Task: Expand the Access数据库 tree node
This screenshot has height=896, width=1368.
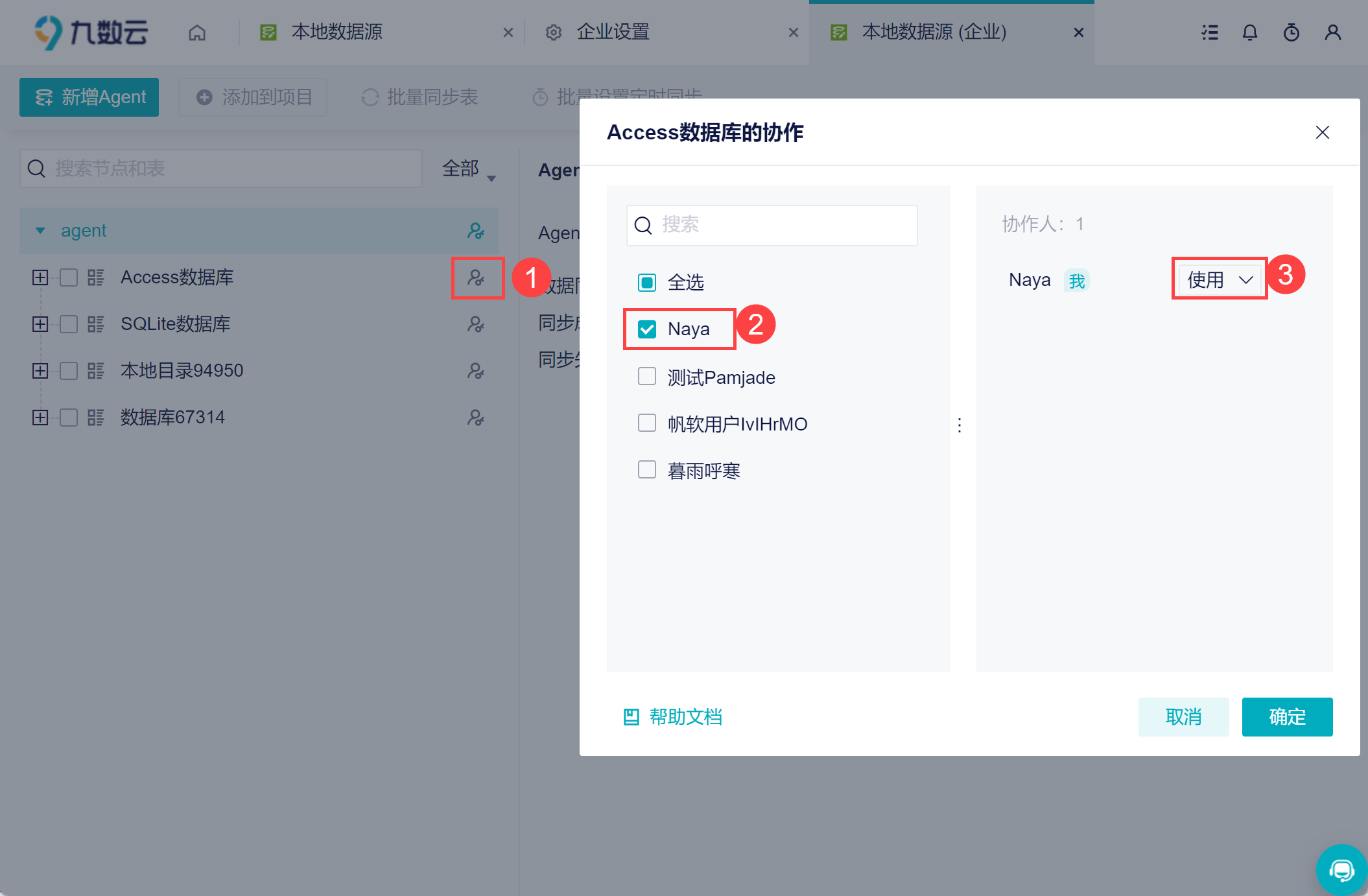Action: click(40, 277)
